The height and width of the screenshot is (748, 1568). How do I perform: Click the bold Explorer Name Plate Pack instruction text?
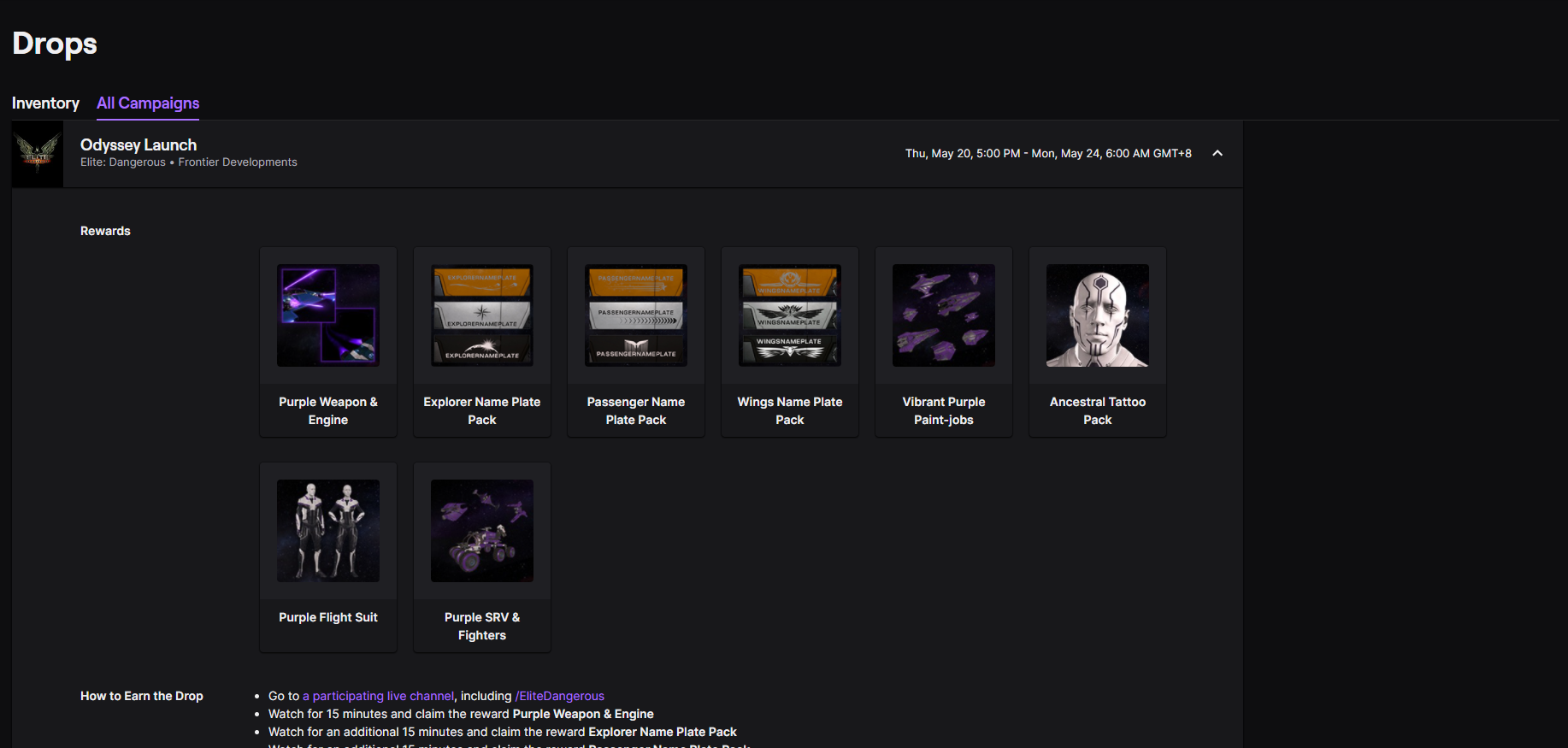tap(663, 732)
